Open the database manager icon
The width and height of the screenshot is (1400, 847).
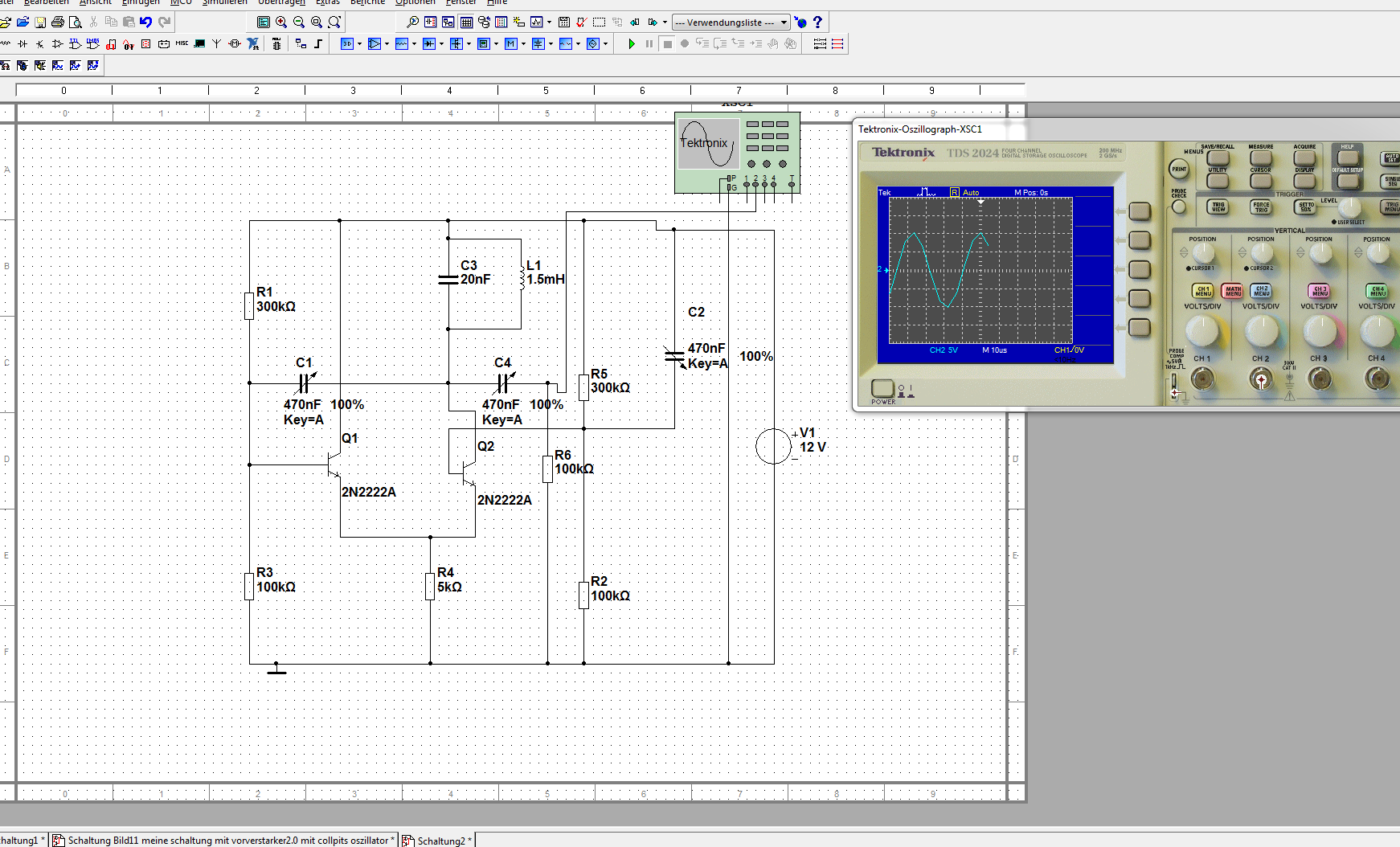484,23
